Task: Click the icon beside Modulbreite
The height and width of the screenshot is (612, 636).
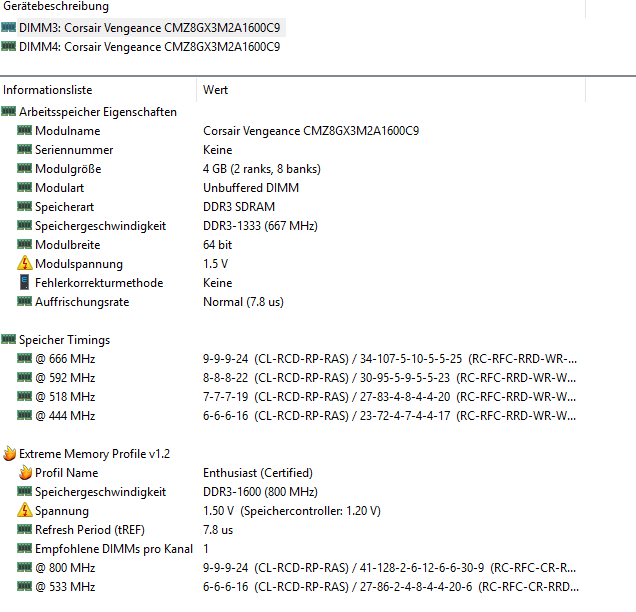Action: point(24,245)
